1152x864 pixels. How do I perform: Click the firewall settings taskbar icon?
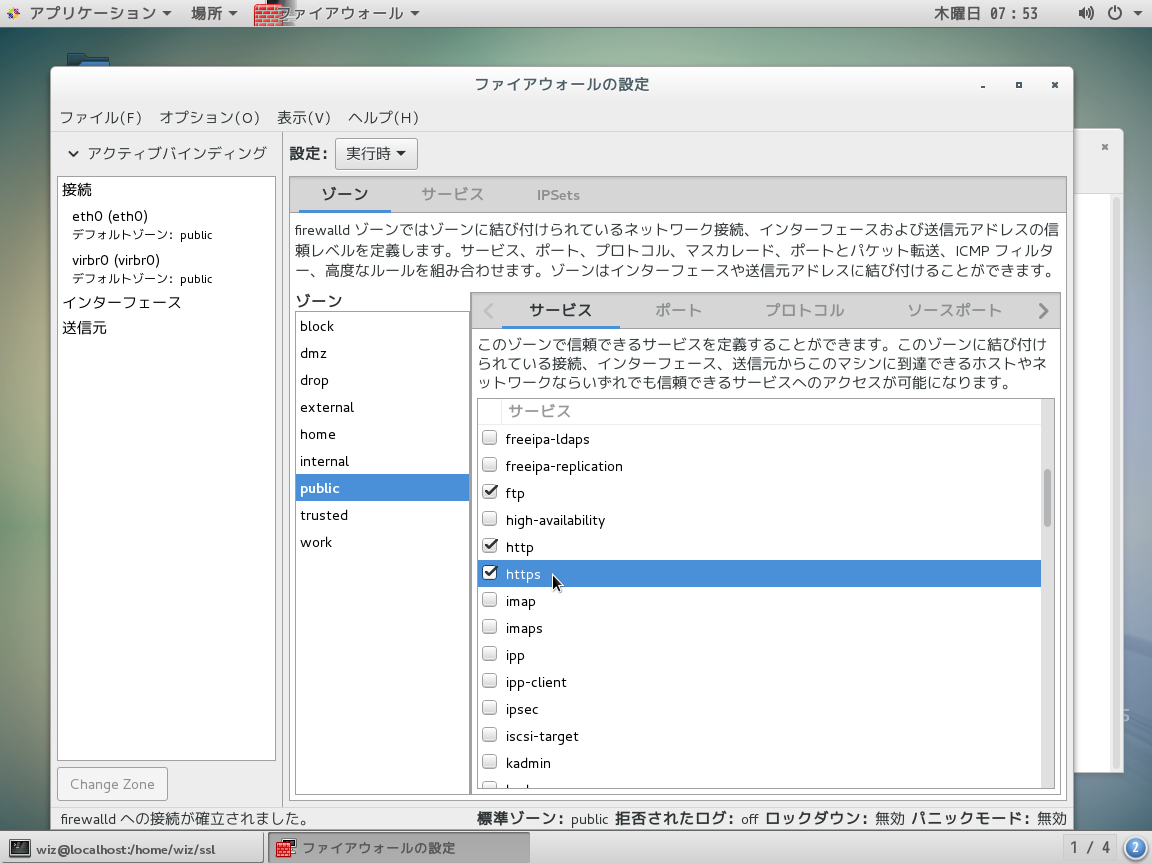click(285, 849)
